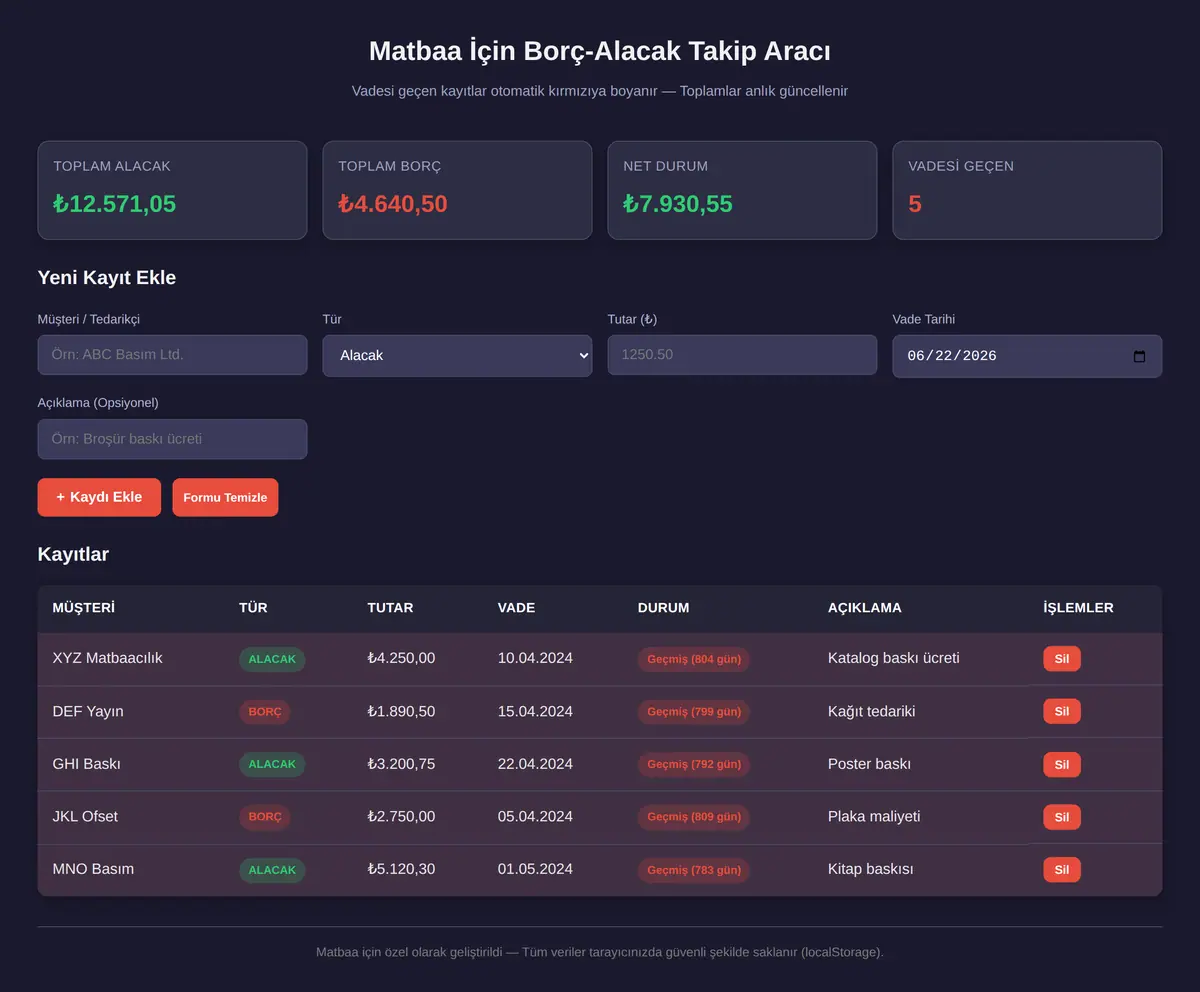Screen dimensions: 1200x992
Task: Click the ALACAK badge in MNO Basım row
Action: point(272,870)
